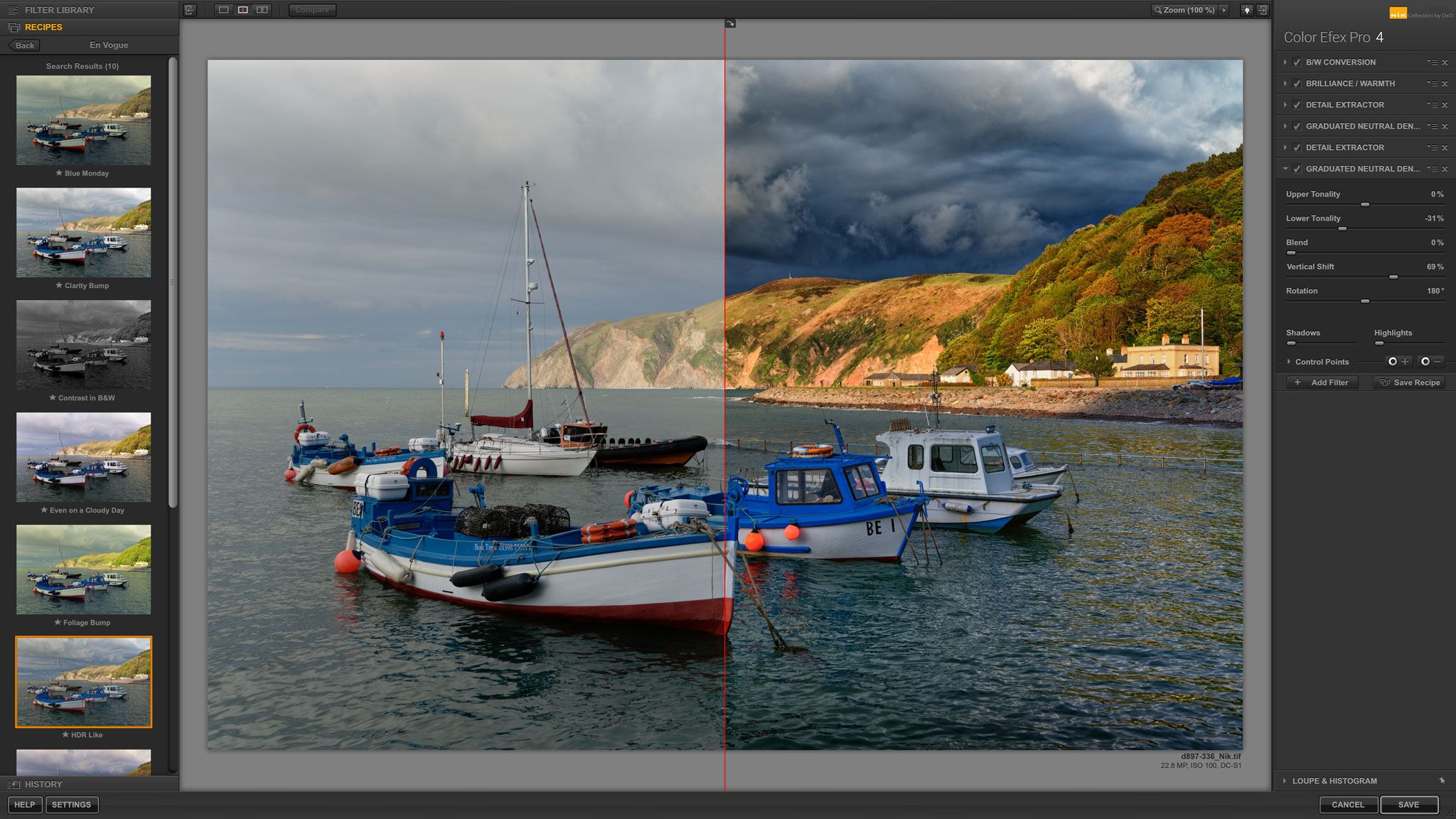Go Back from En Vogue recipes
This screenshot has width=1456, height=819.
(x=24, y=45)
